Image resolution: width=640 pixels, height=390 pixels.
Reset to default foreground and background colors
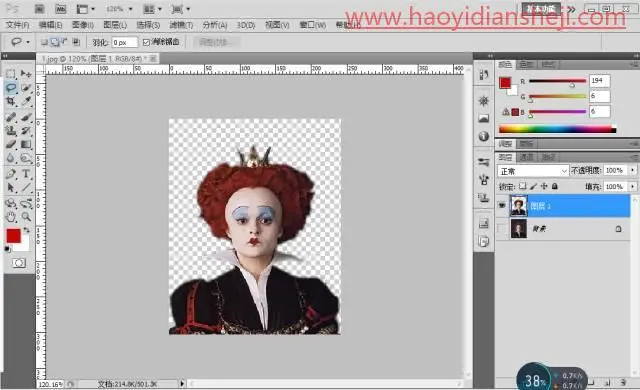[8, 249]
